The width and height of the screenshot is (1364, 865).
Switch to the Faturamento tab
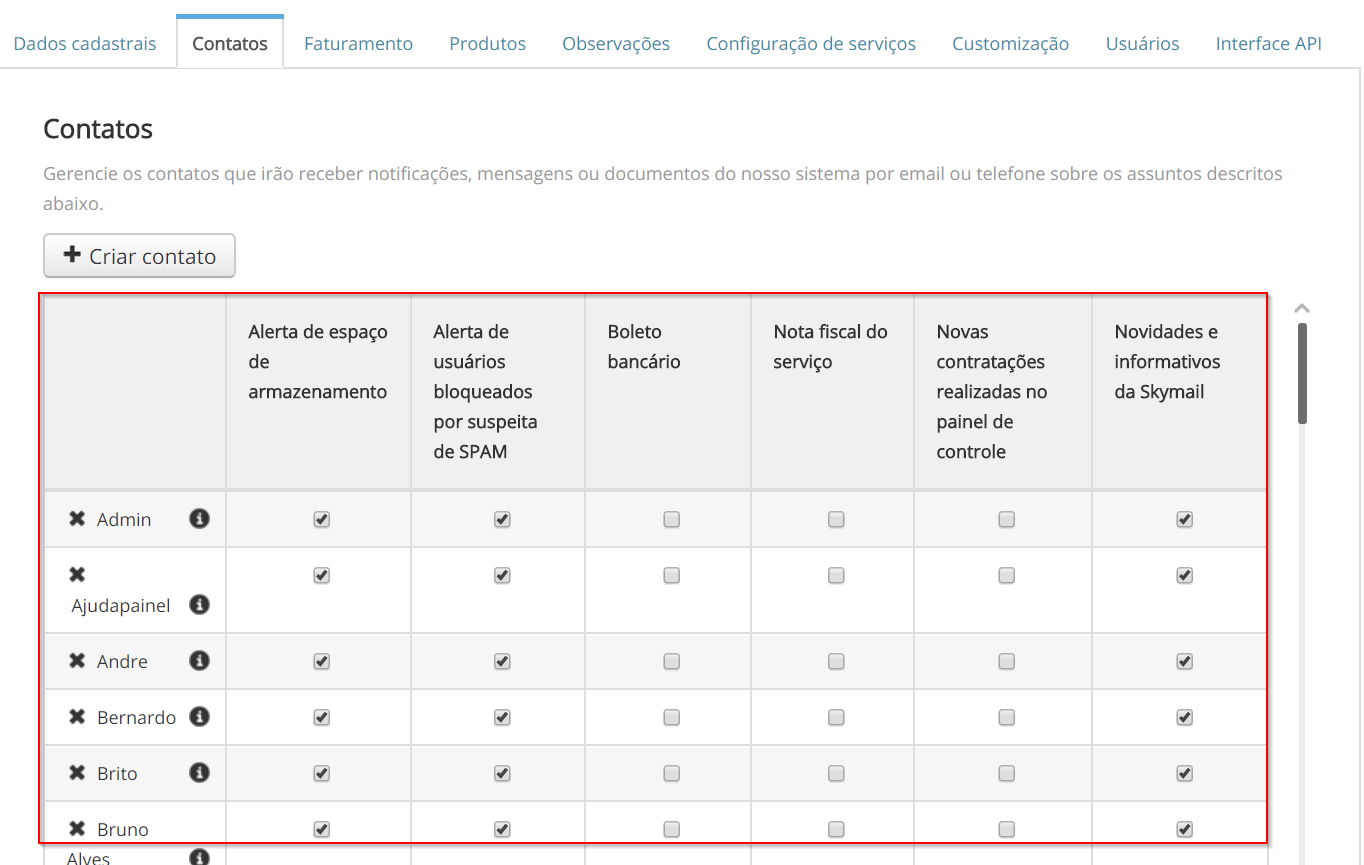(358, 44)
